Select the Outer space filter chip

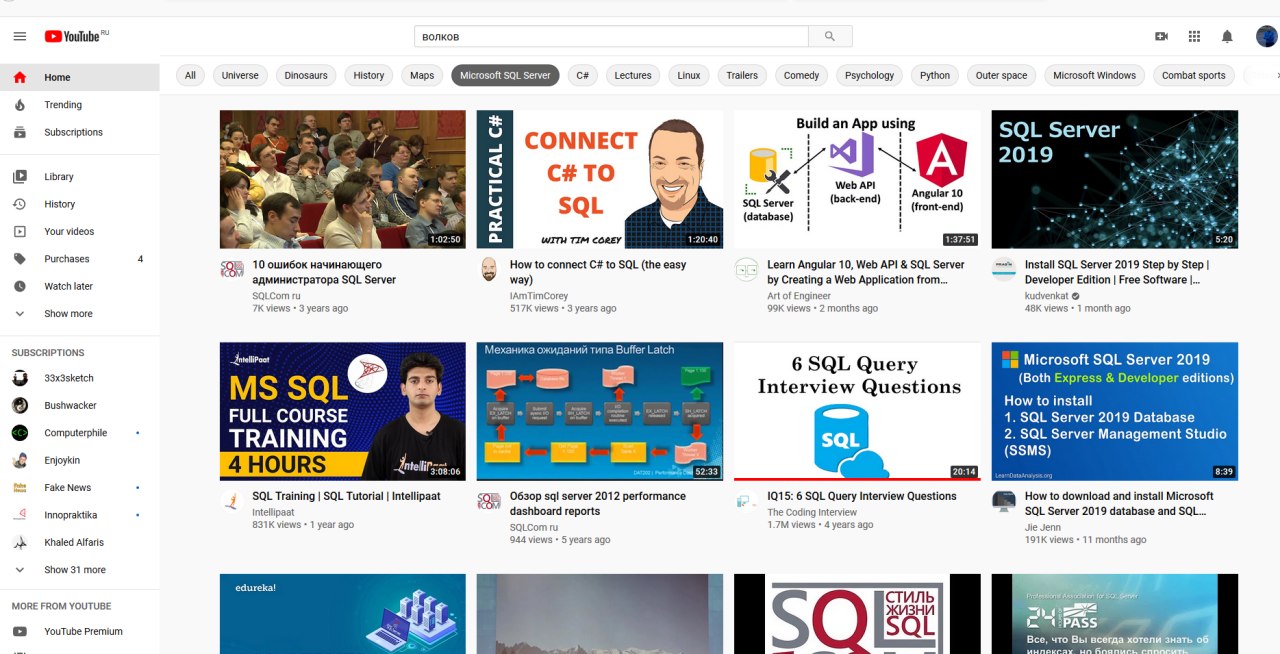click(1002, 75)
